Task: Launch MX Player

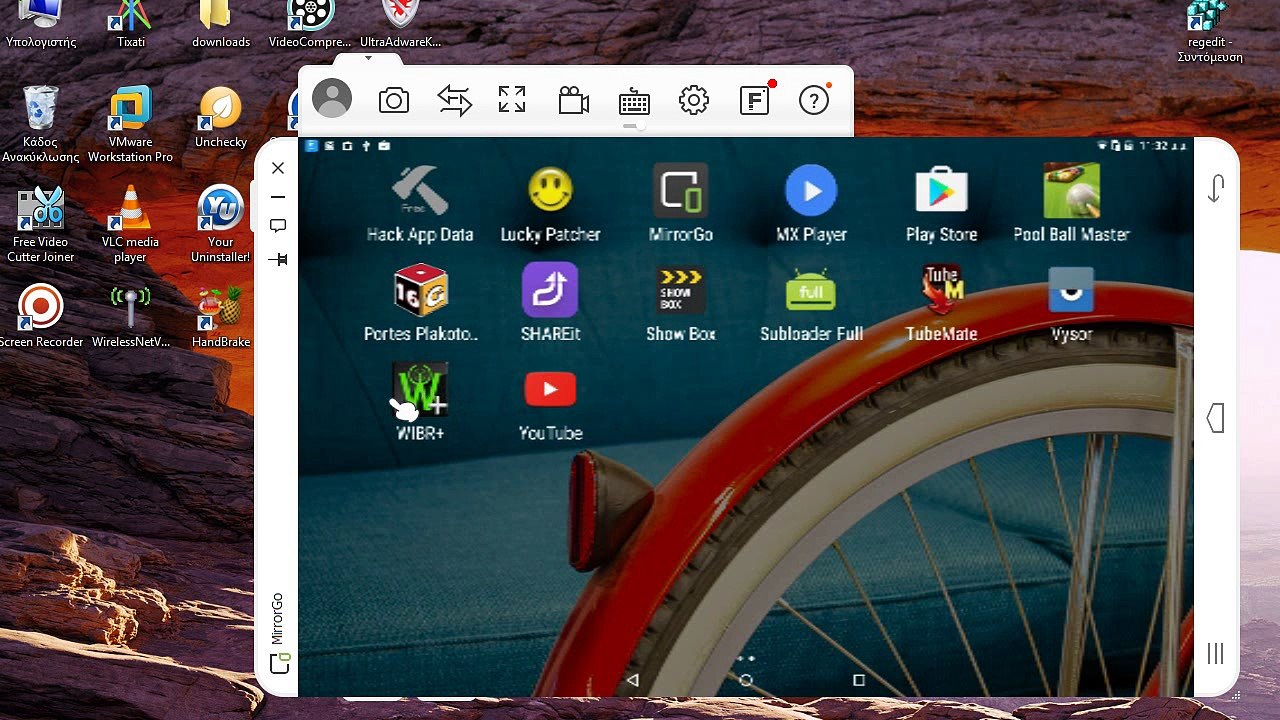Action: point(811,204)
